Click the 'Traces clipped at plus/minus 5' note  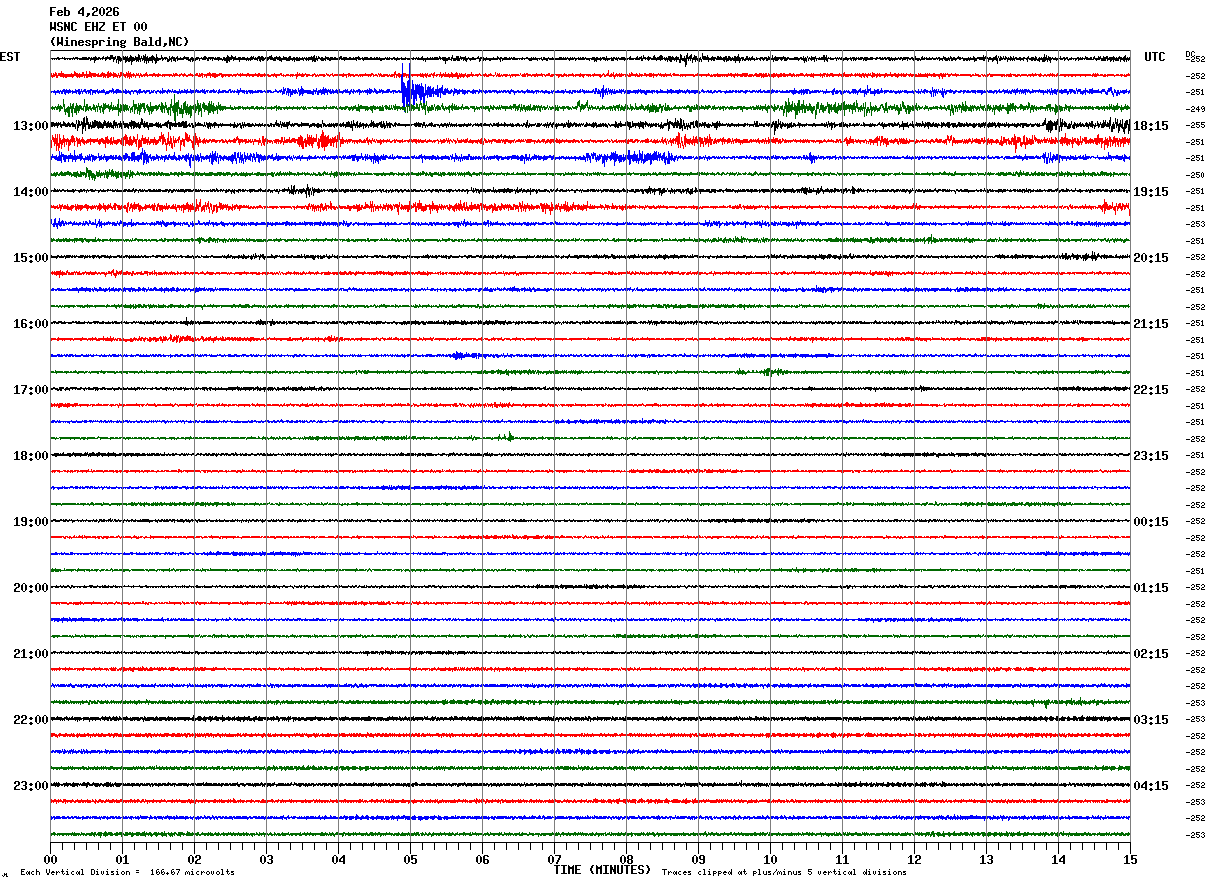[x=784, y=872]
